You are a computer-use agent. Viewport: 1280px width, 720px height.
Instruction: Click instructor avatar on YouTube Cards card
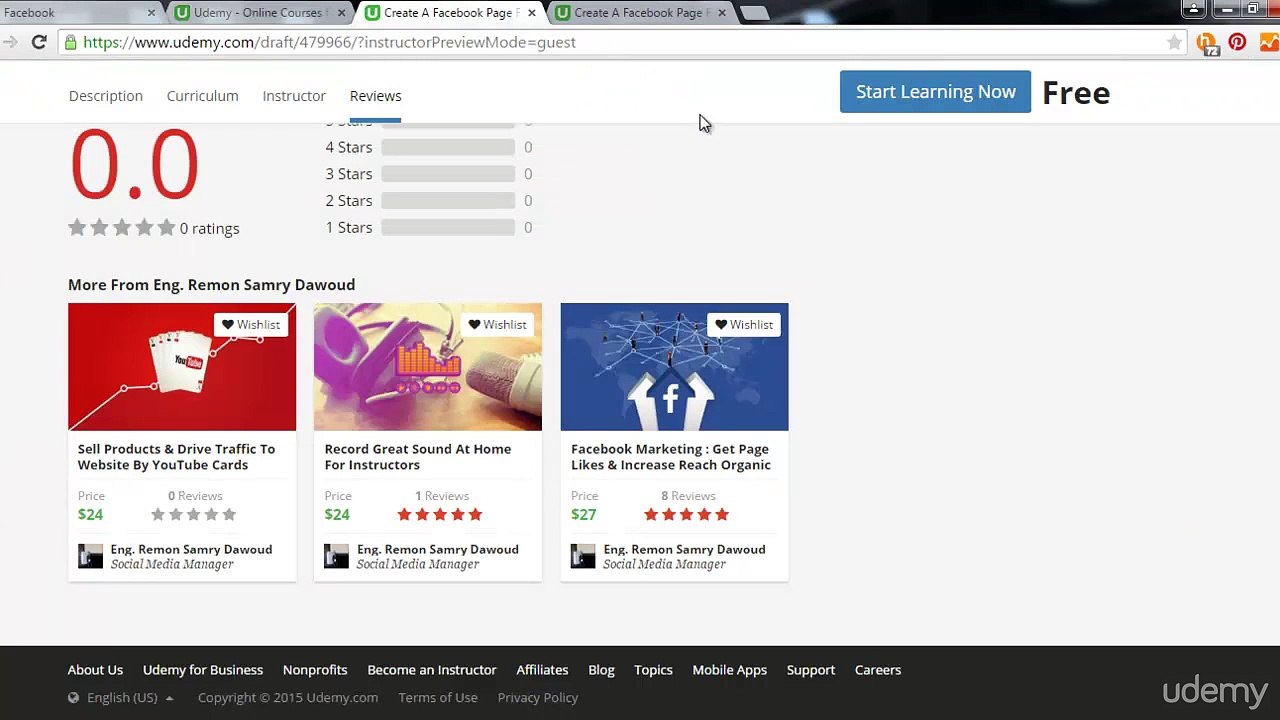tap(90, 556)
